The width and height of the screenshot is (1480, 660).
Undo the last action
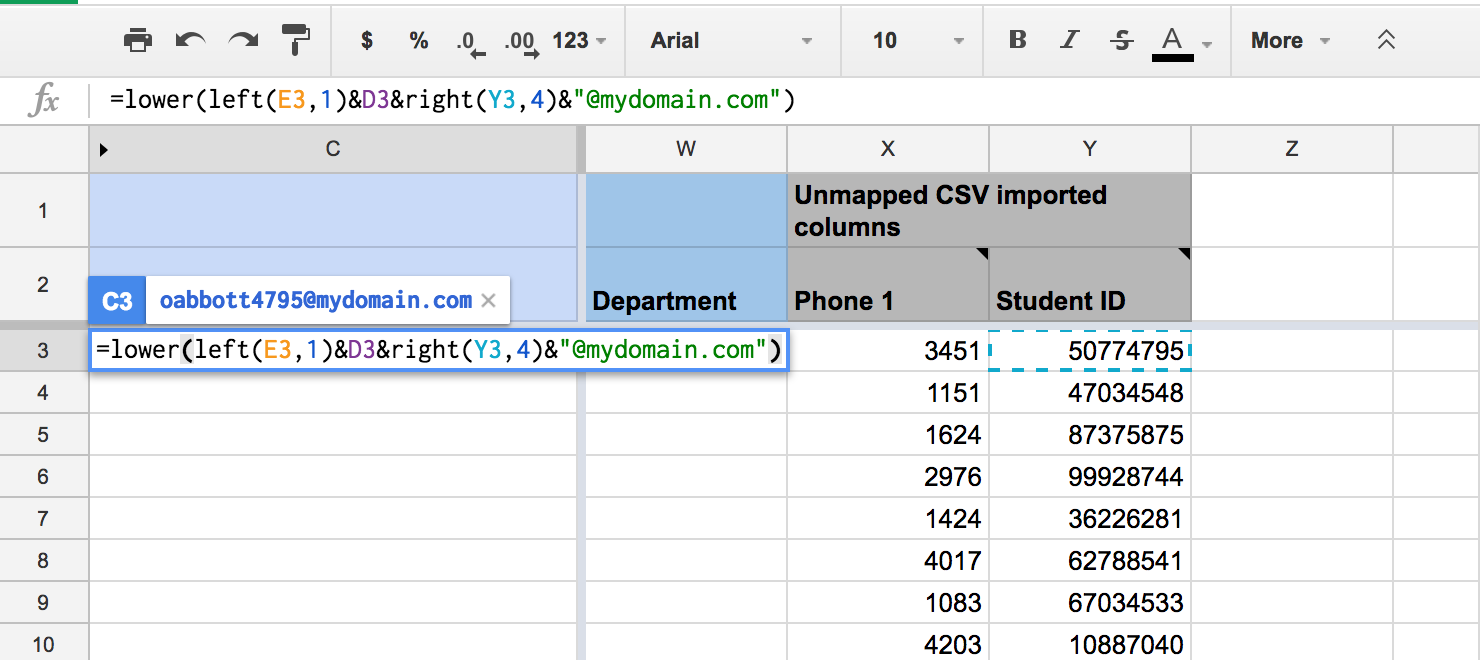[190, 41]
